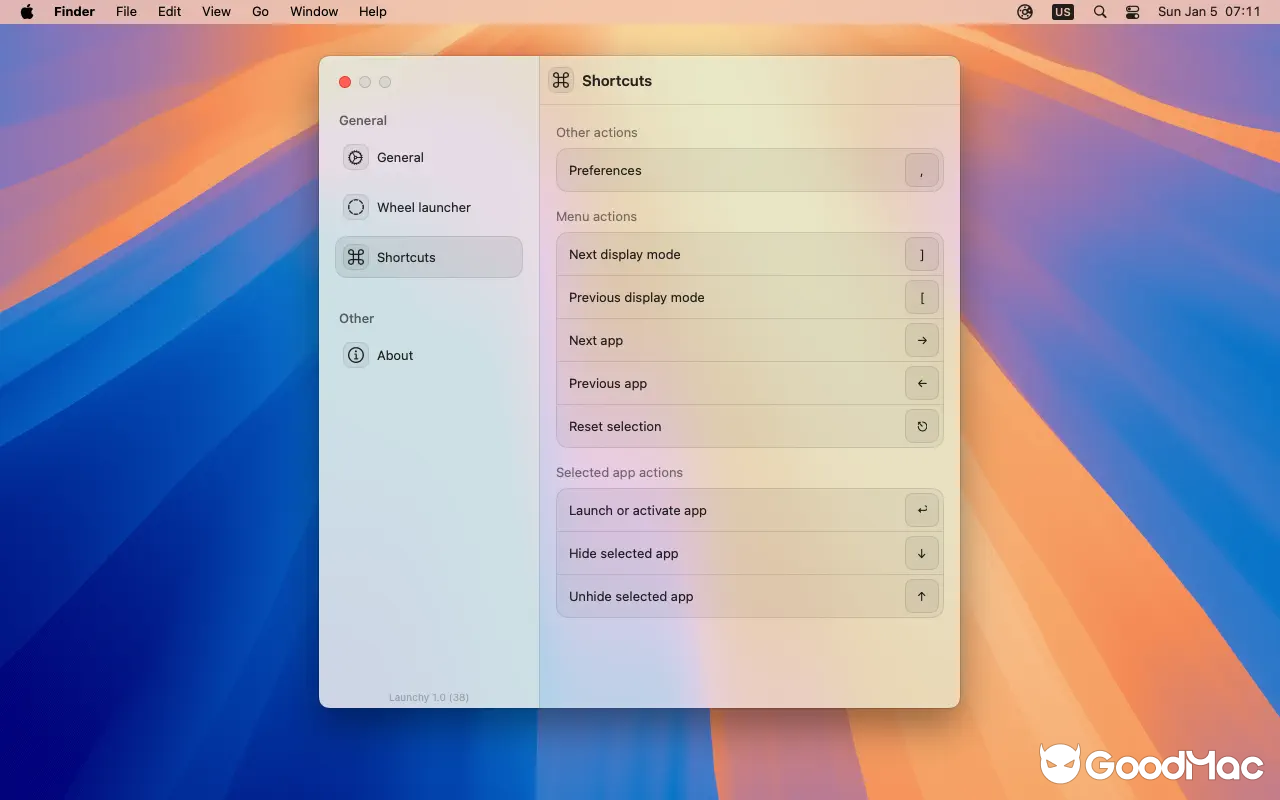Select the Unhide selected app label
Viewport: 1280px width, 800px height.
631,596
